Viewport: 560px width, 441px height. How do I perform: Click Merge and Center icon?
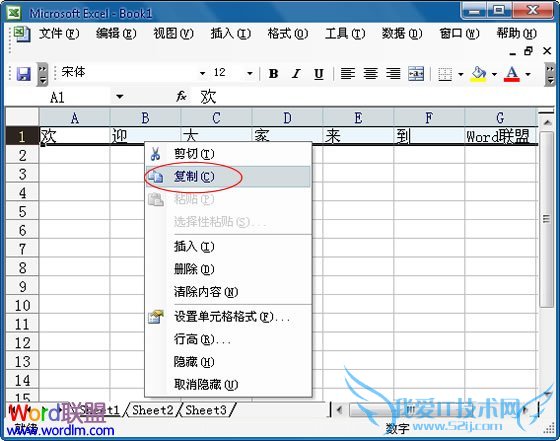tap(416, 74)
